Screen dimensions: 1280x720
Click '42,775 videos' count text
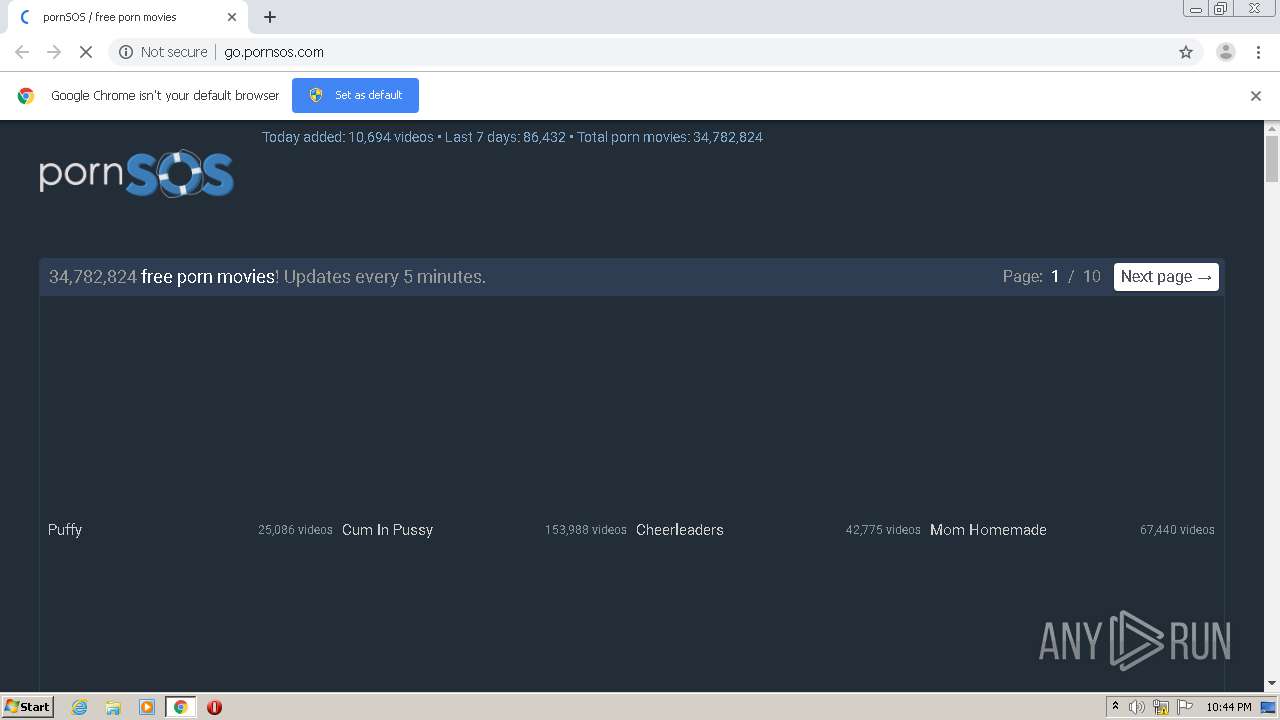(x=883, y=530)
